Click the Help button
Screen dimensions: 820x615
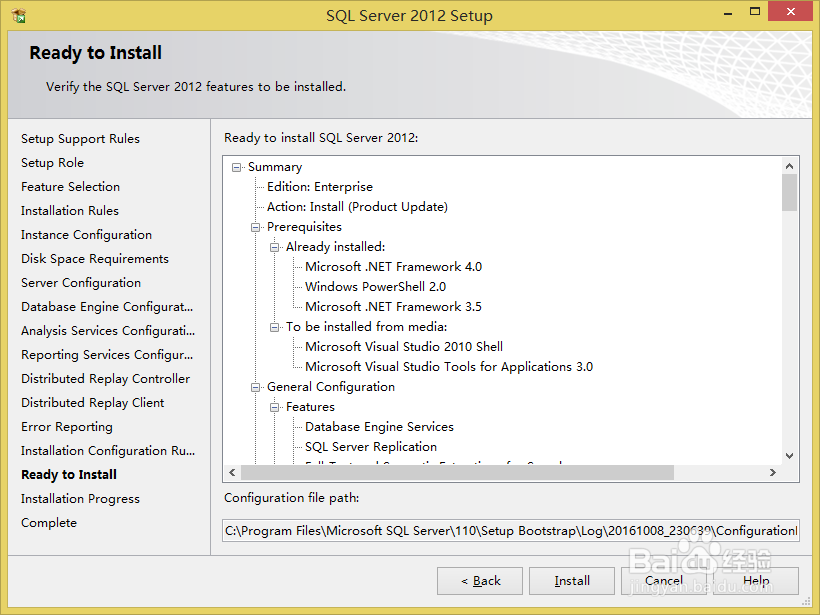[x=757, y=581]
